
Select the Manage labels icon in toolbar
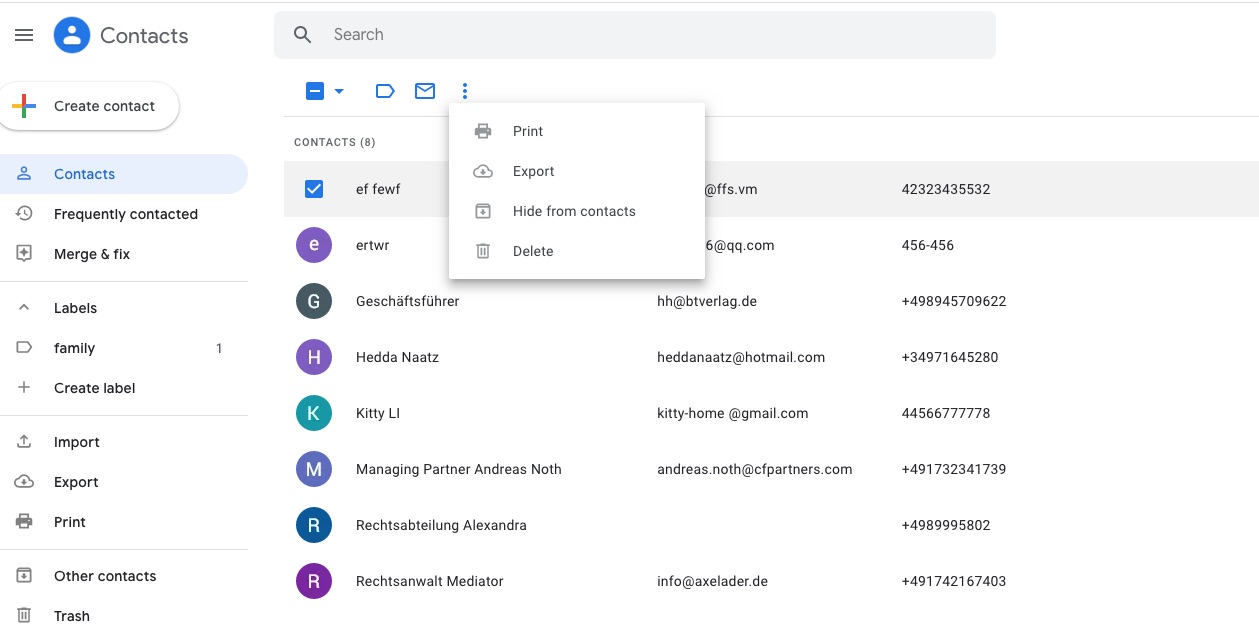click(385, 90)
